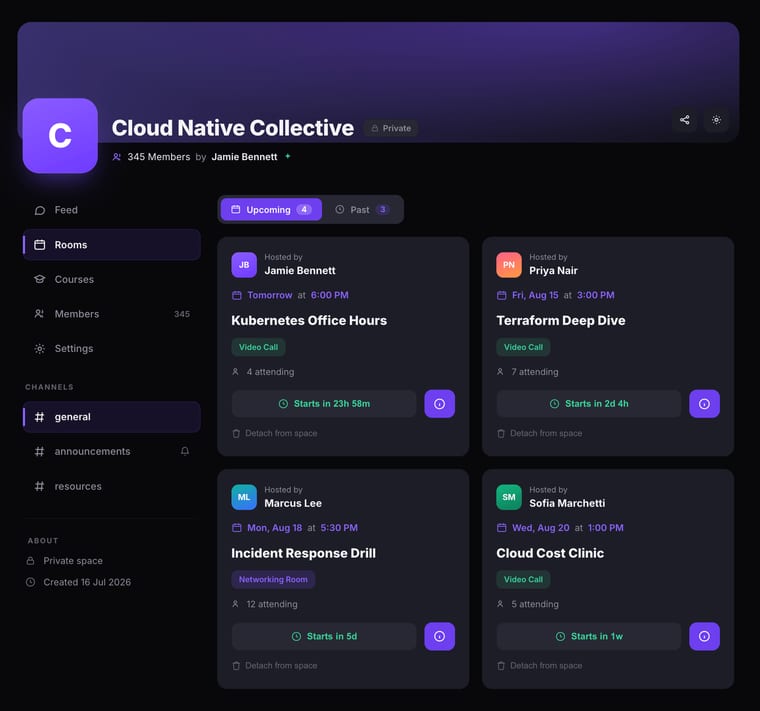760x711 pixels.
Task: Click the Fri, Aug 15 date
Action: tap(535, 295)
